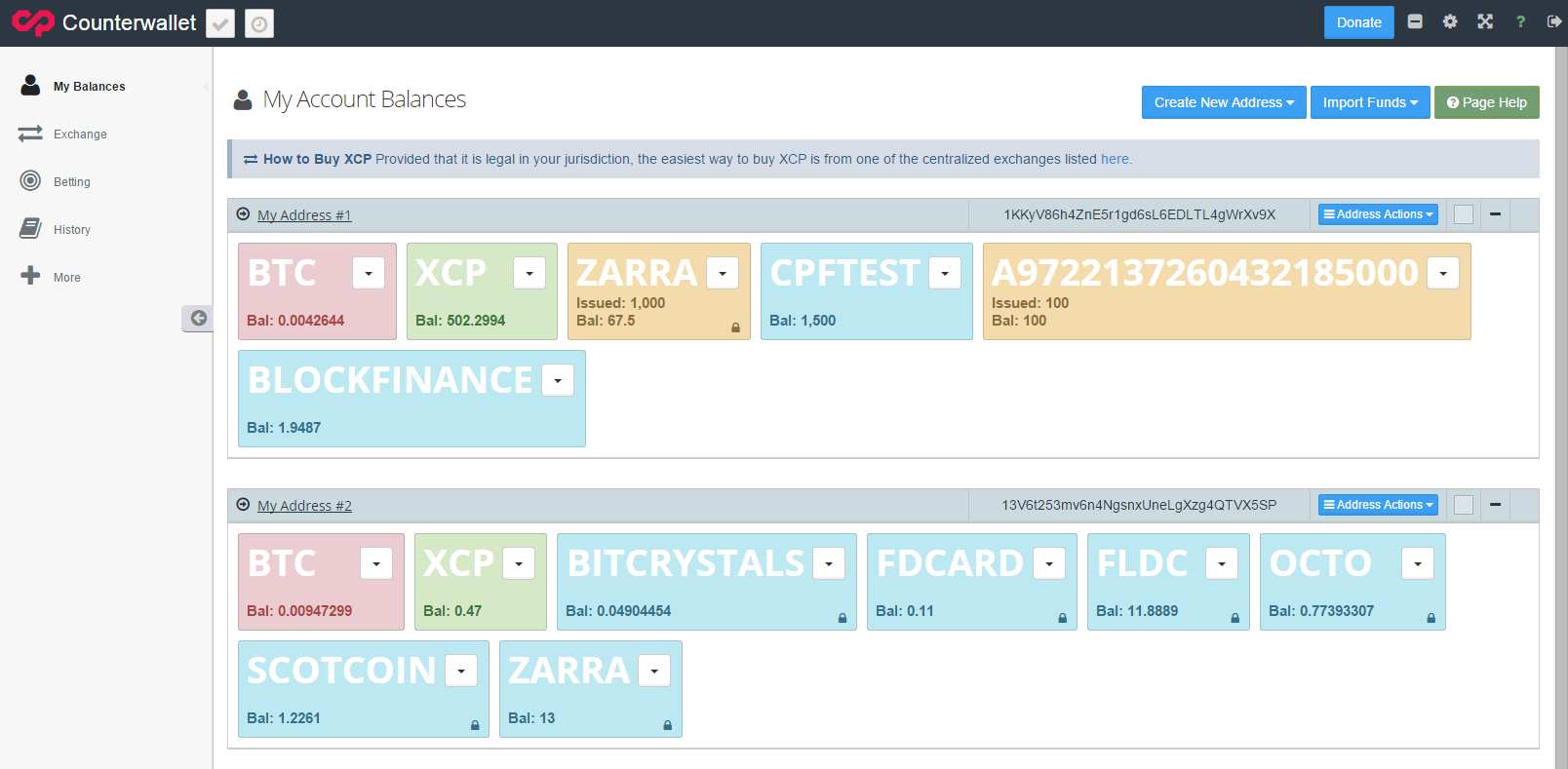Screen dimensions: 1568x769
Task: Click the lock icon on the OCTO card
Action: (x=1431, y=618)
